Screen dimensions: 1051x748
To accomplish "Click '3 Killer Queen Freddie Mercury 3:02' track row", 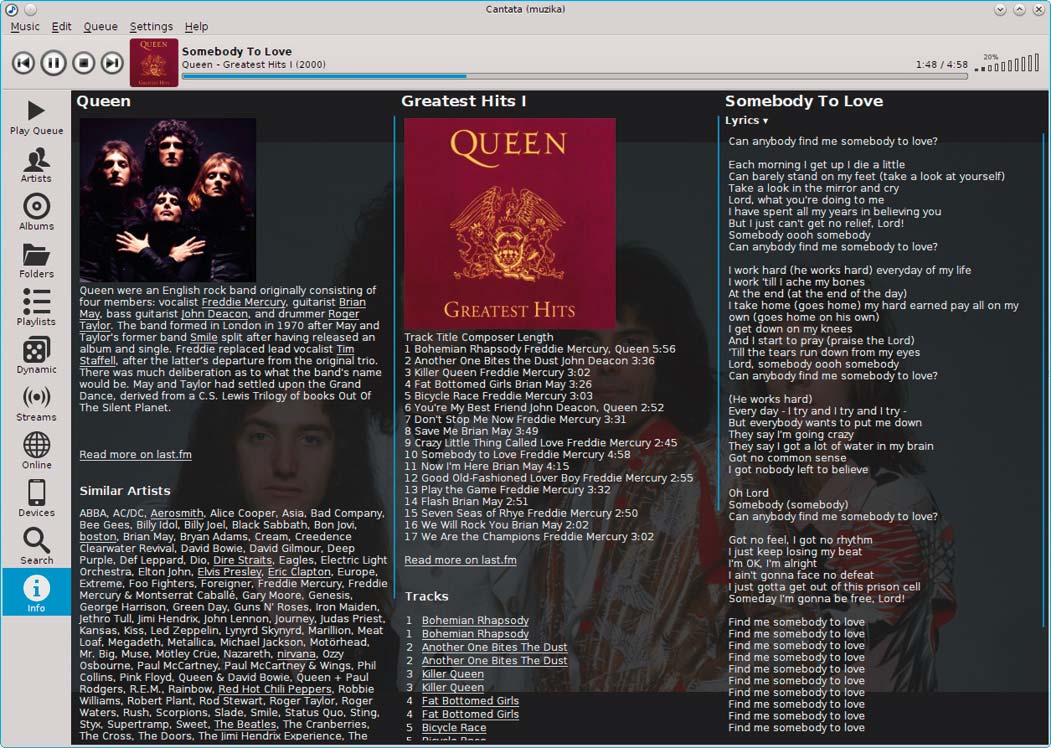I will [497, 373].
